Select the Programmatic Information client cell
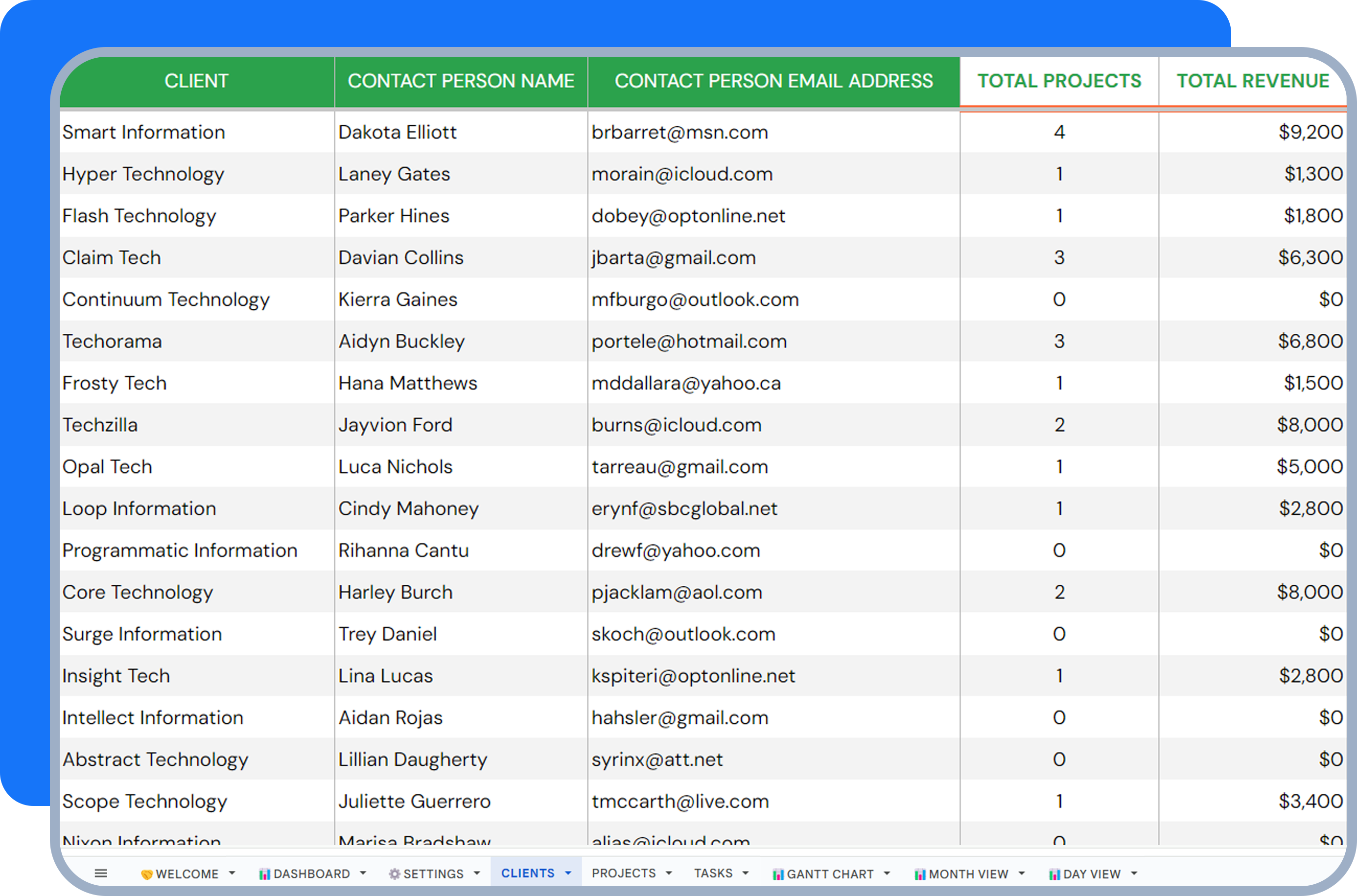Image resolution: width=1357 pixels, height=896 pixels. (x=197, y=551)
